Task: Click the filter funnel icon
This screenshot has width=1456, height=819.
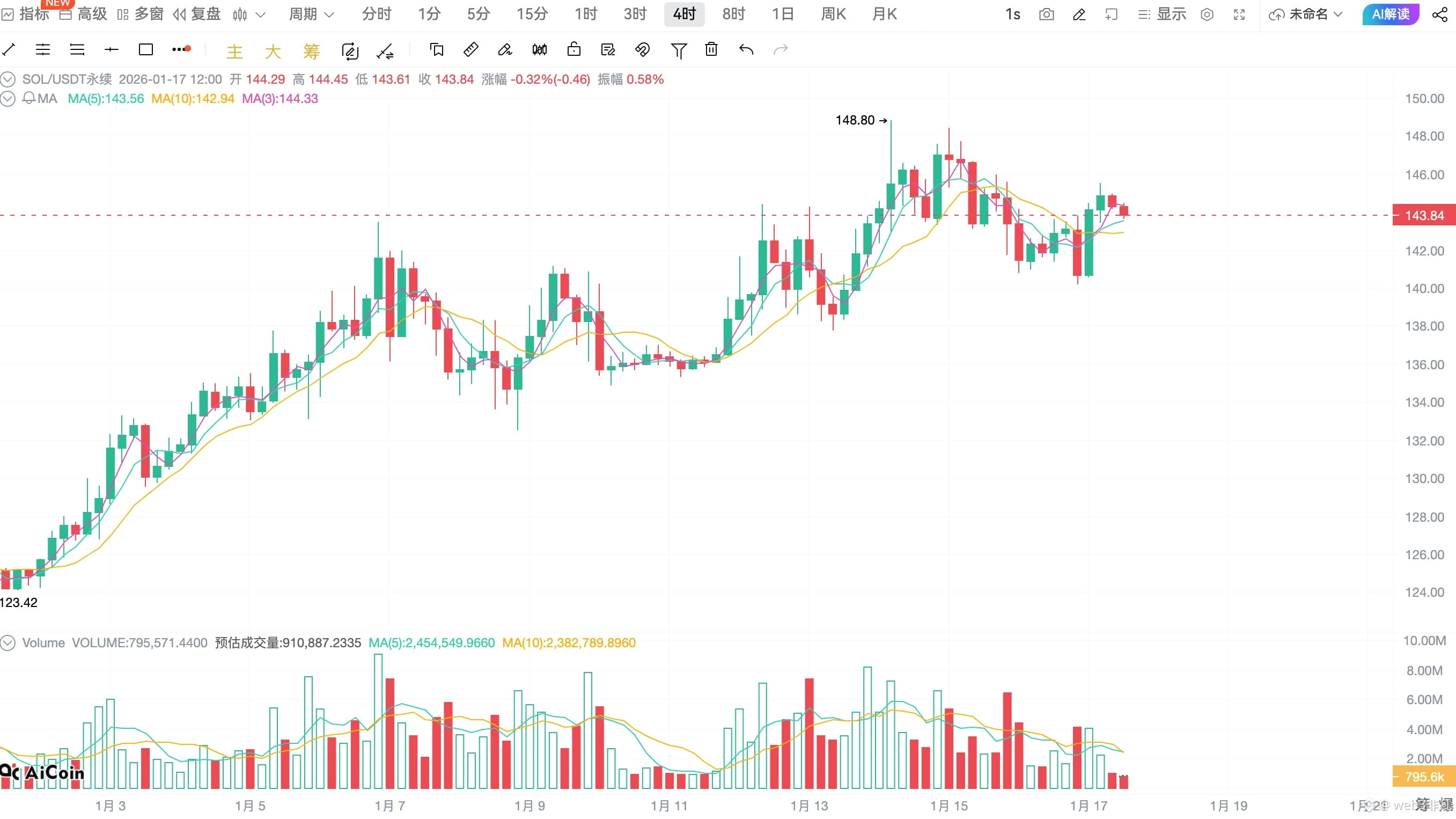Action: (678, 50)
